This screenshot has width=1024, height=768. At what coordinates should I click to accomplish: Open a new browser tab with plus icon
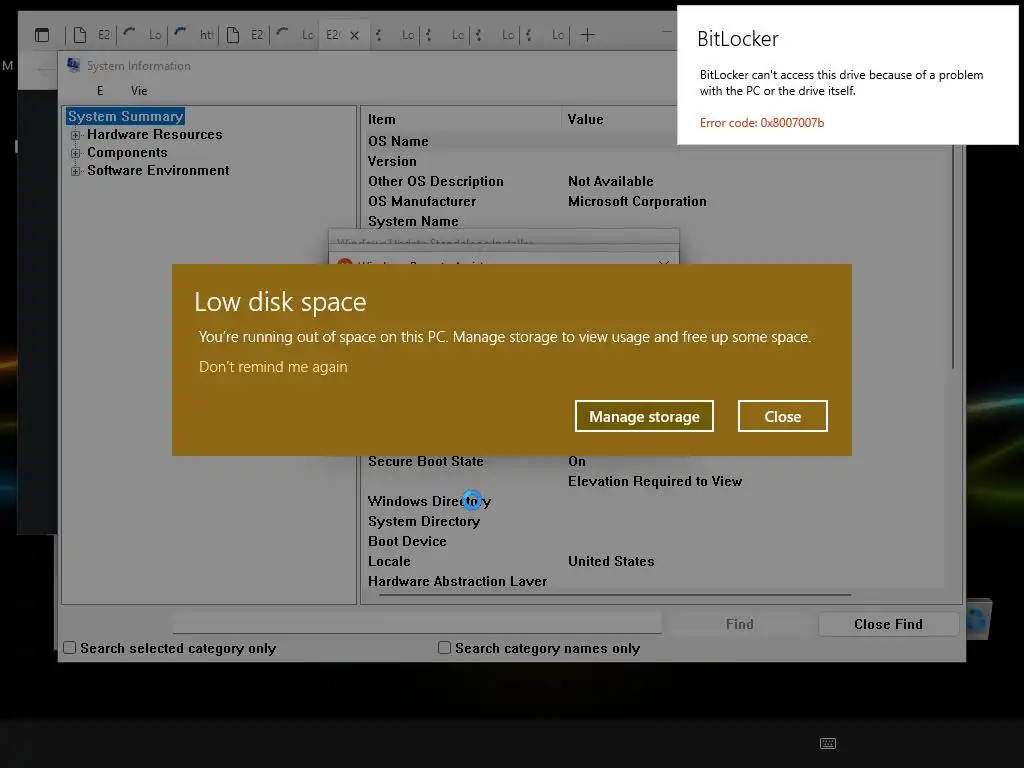click(x=587, y=35)
